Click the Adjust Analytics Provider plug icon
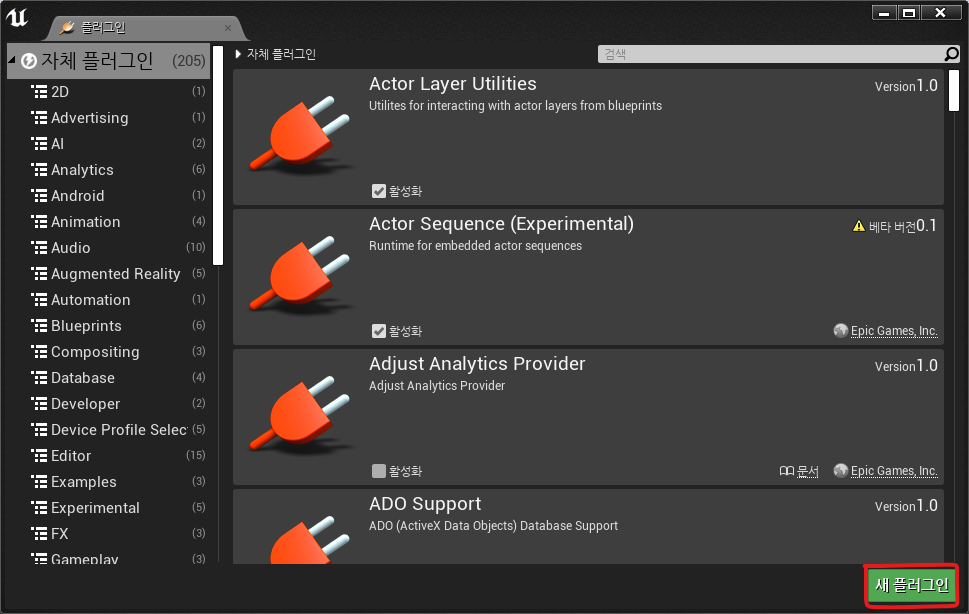 tap(300, 414)
